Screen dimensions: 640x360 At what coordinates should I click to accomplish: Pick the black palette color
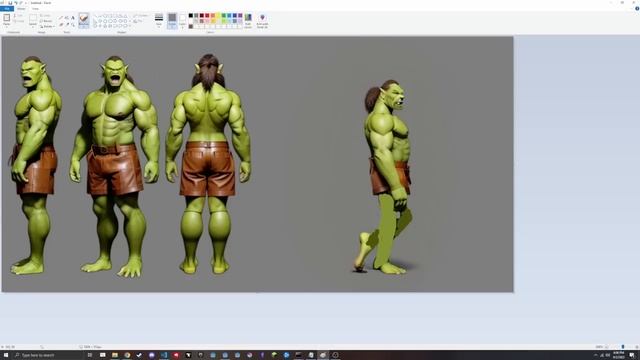[191, 16]
